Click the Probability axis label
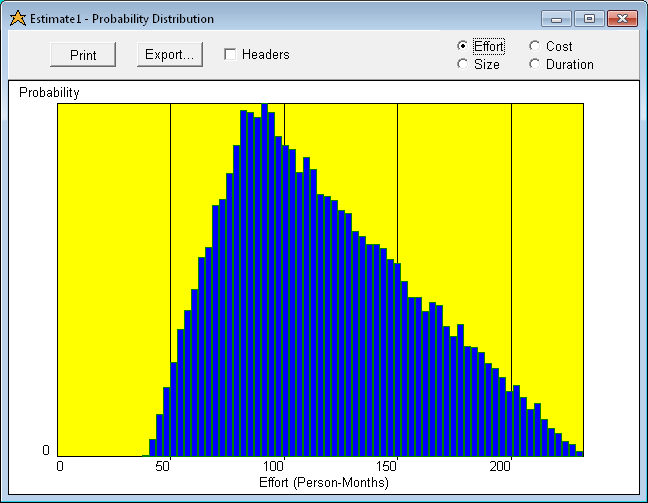Viewport: 648px width, 503px height. (49, 93)
